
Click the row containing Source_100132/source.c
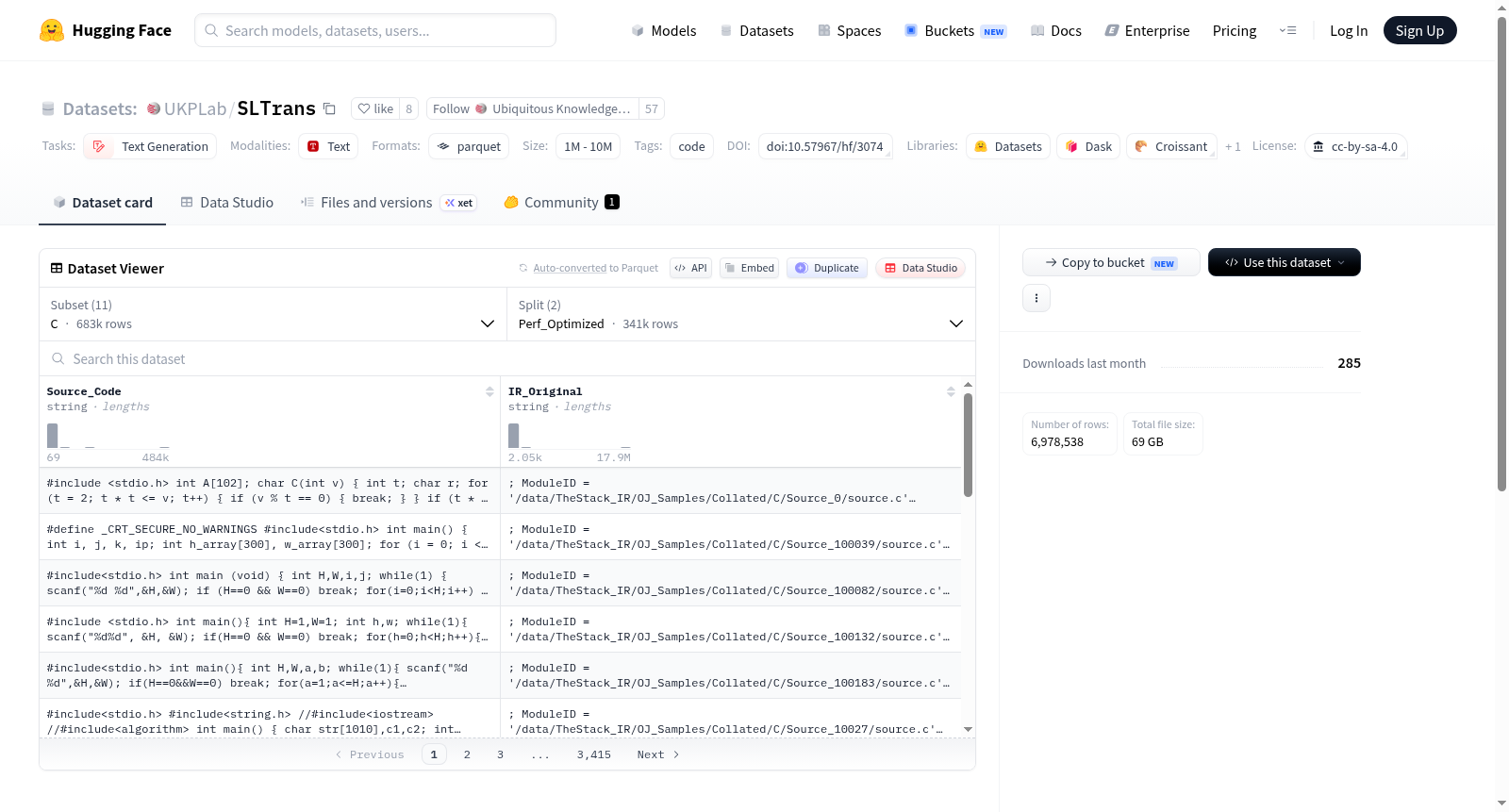[500, 629]
